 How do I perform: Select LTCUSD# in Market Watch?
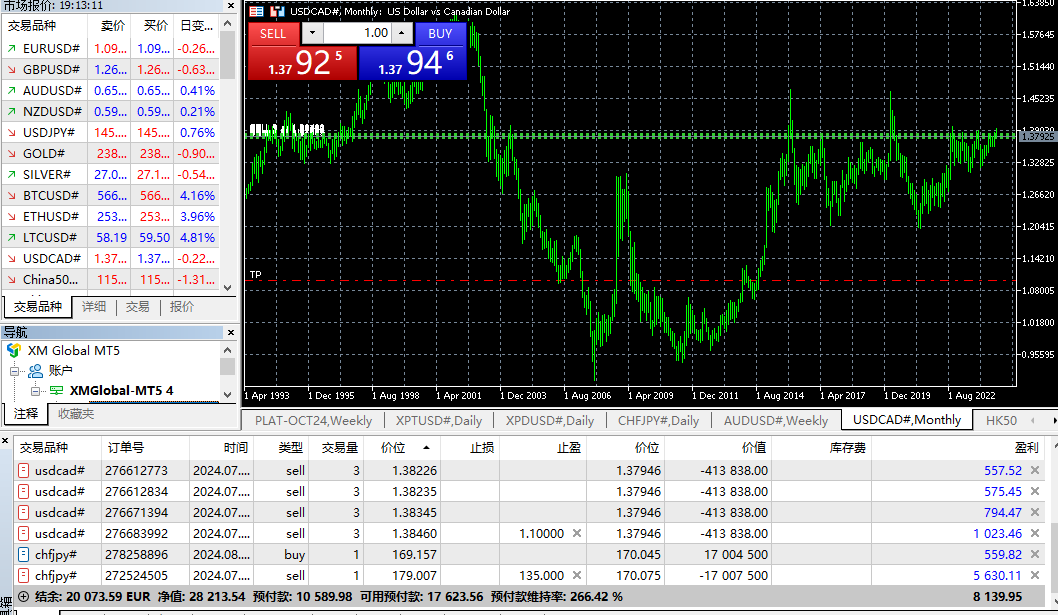[111, 237]
